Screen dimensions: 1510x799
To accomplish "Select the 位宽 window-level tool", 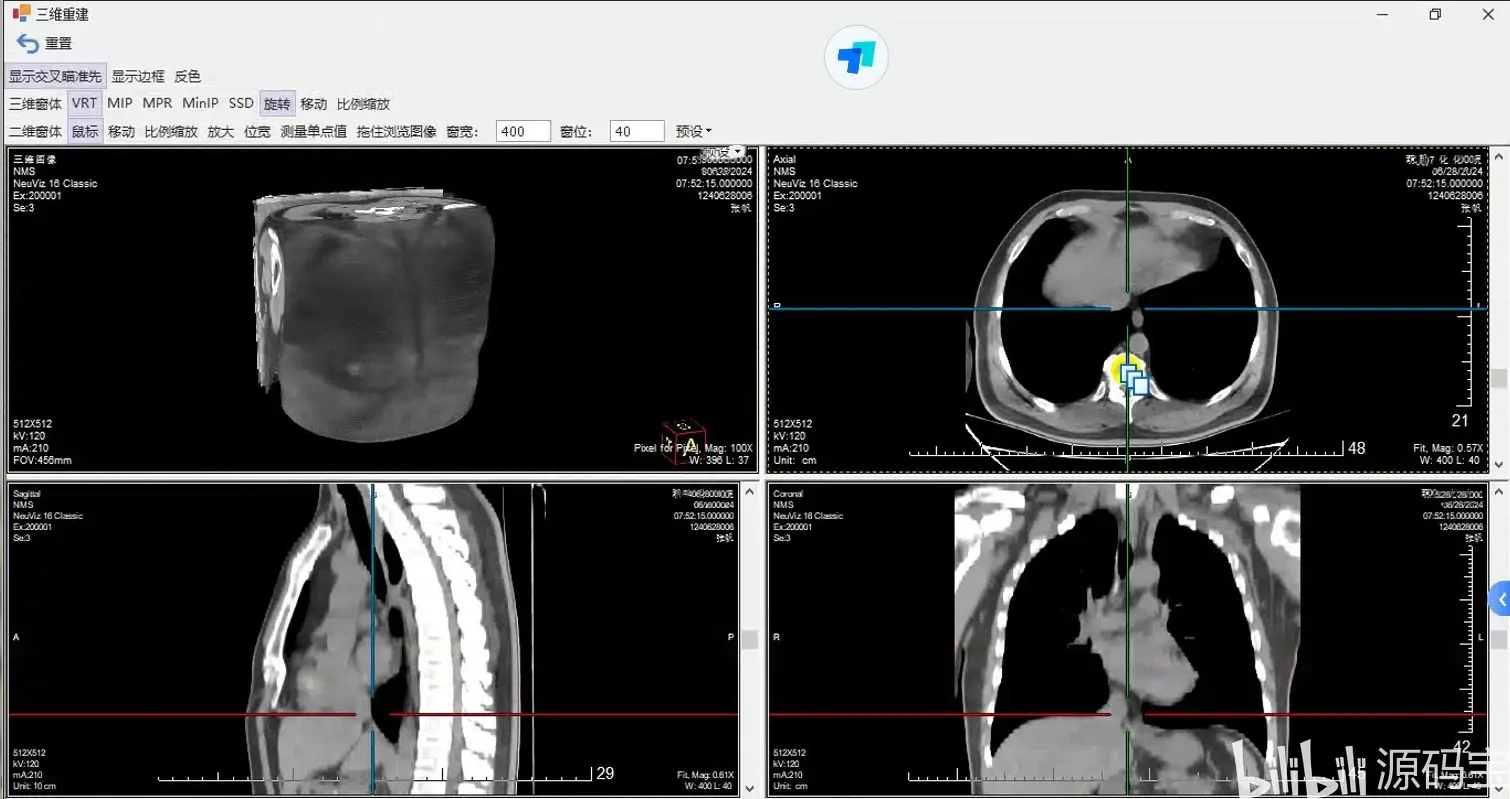I will pos(257,131).
